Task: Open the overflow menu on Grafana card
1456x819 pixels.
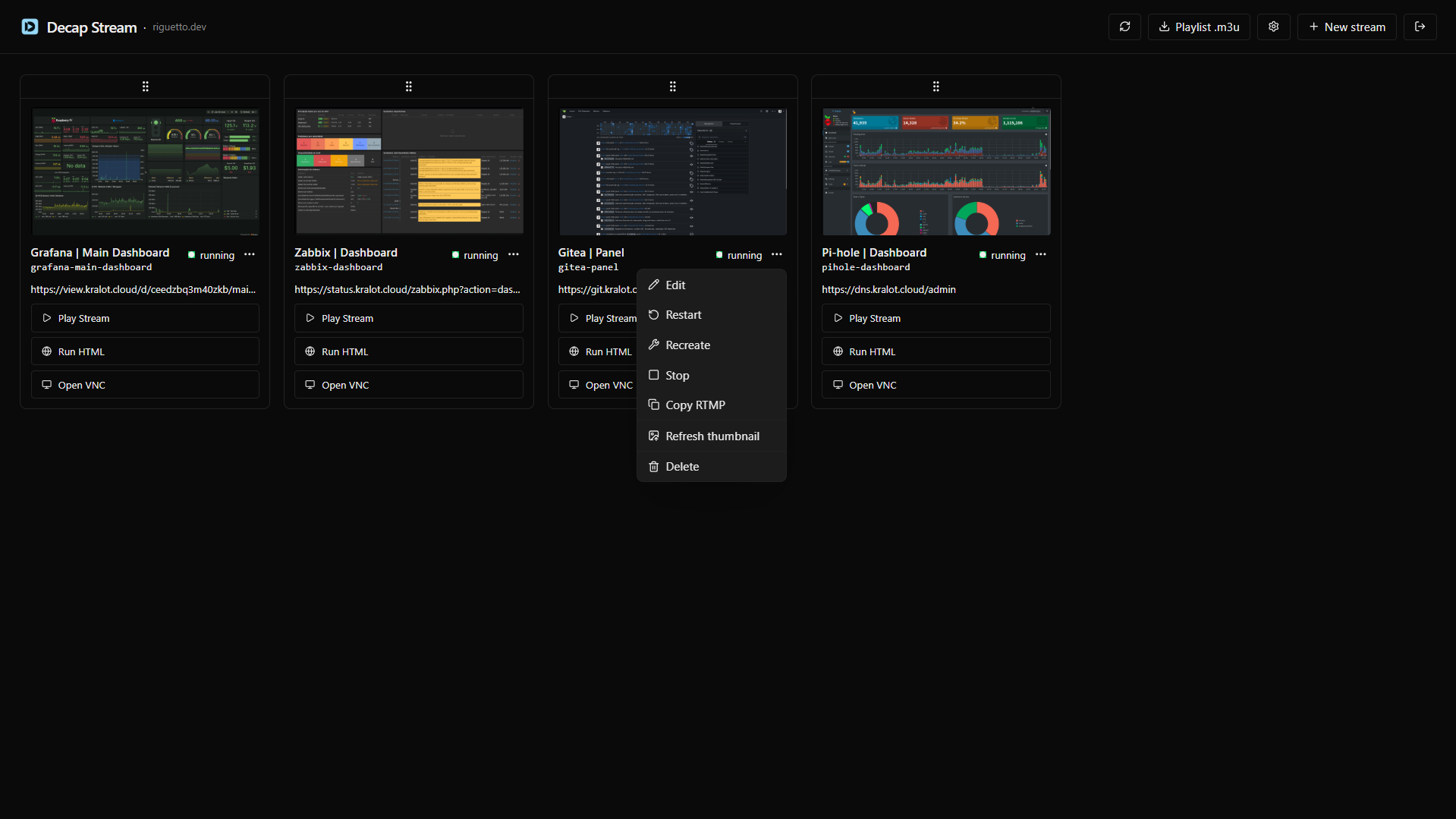Action: (250, 254)
